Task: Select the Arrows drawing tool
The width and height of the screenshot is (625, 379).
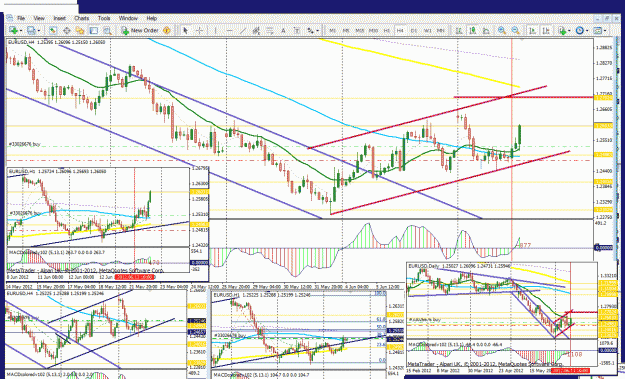Action: (310, 30)
